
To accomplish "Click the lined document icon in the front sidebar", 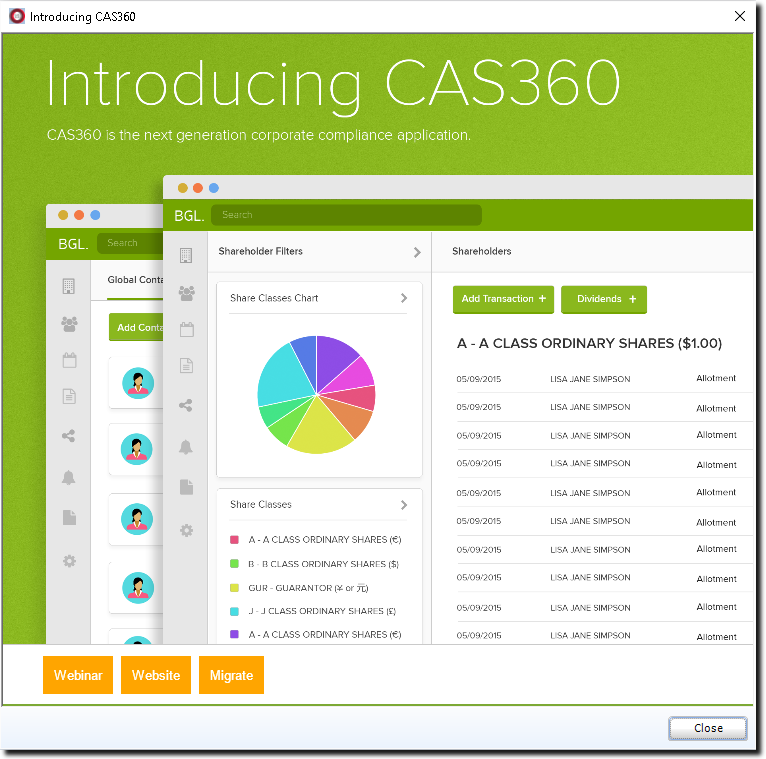I will pos(186,366).
